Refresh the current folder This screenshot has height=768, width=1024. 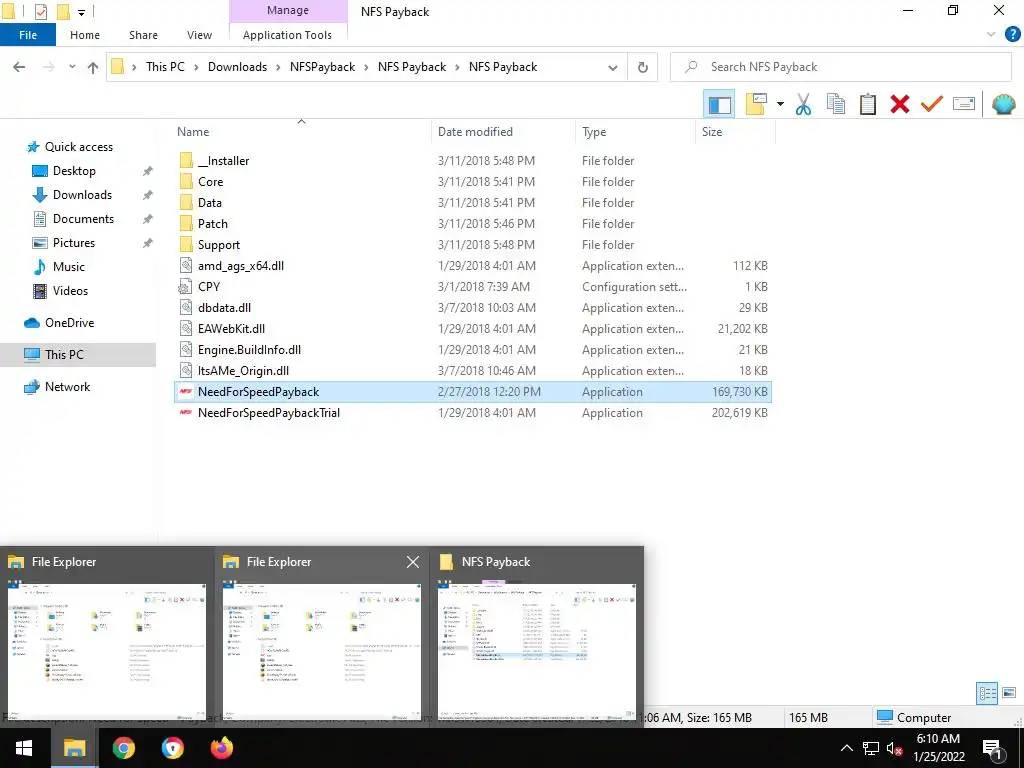[x=643, y=67]
